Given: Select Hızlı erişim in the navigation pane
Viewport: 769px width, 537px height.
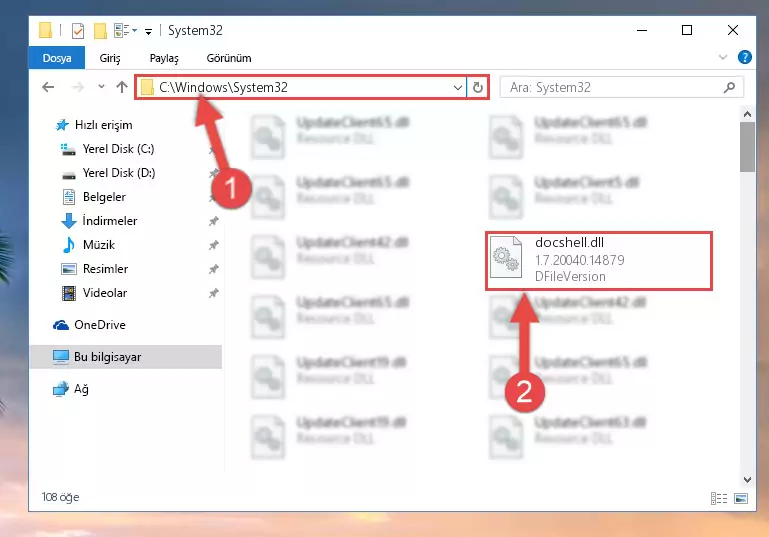Looking at the screenshot, I should click(103, 125).
